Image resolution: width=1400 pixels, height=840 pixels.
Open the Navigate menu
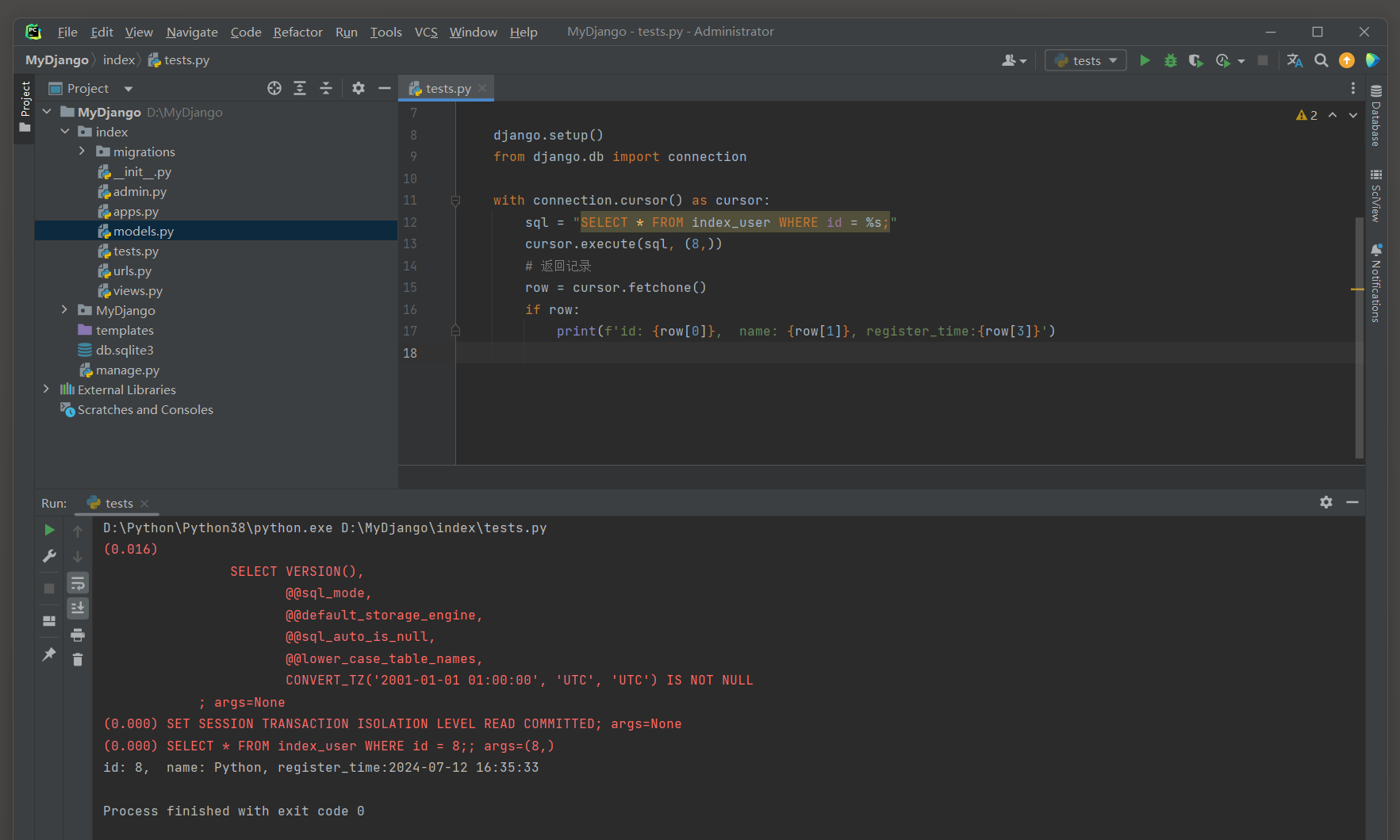(192, 32)
